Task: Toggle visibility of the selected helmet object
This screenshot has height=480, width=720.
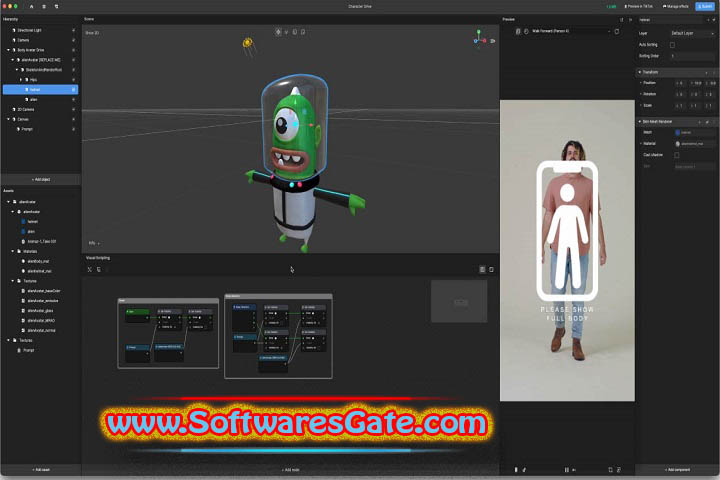Action: coord(73,90)
